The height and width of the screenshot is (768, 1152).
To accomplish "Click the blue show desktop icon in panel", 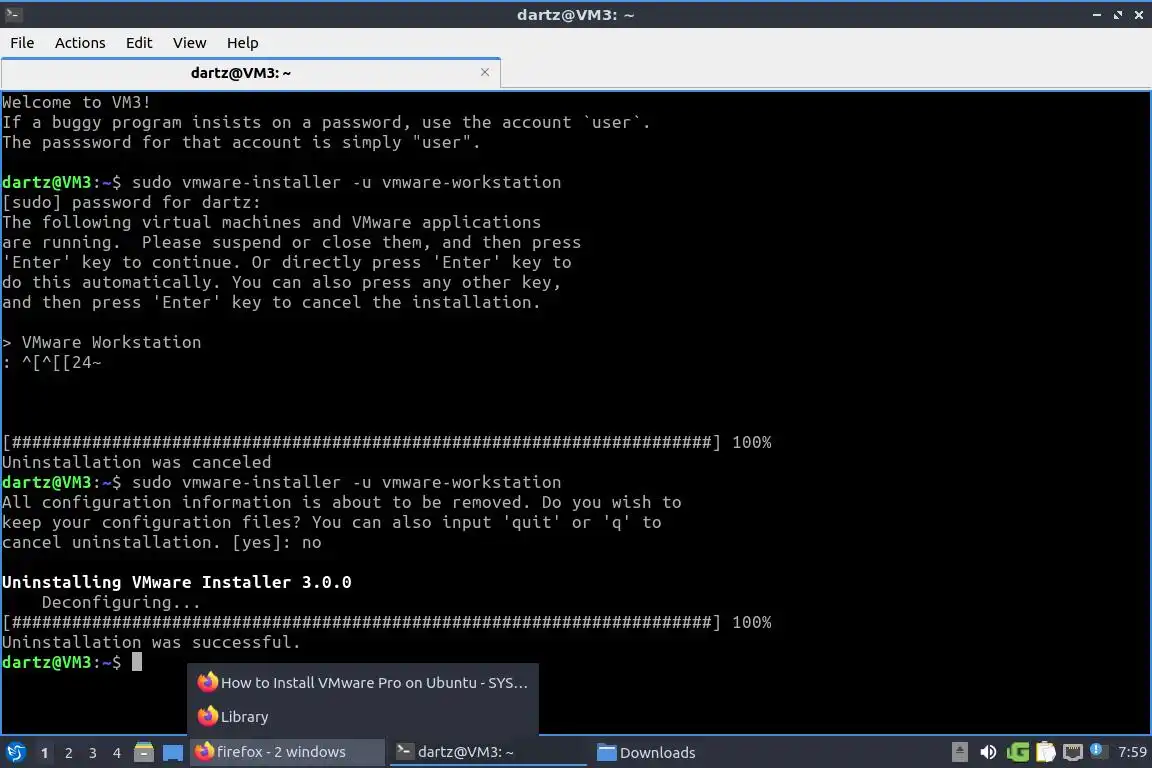I will pyautogui.click(x=173, y=753).
